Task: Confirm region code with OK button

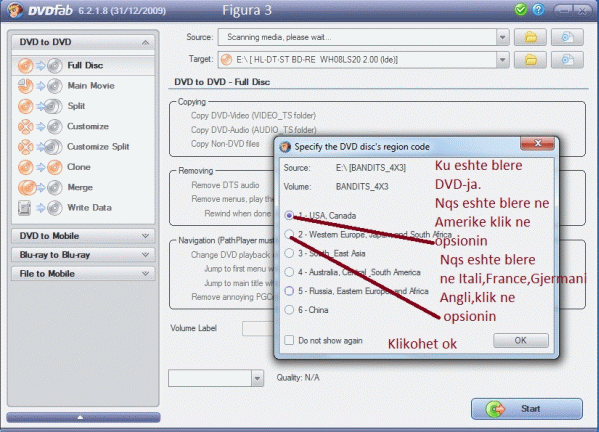Action: [521, 340]
